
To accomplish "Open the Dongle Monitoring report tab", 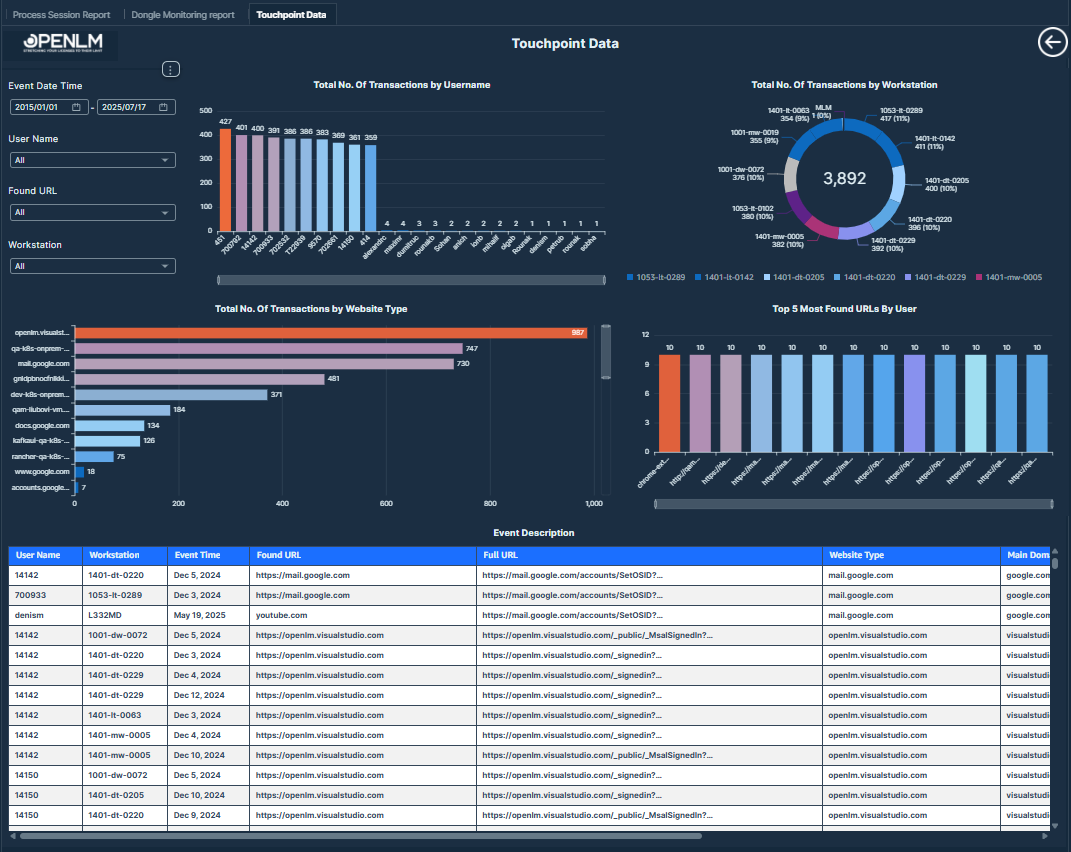I will (183, 15).
